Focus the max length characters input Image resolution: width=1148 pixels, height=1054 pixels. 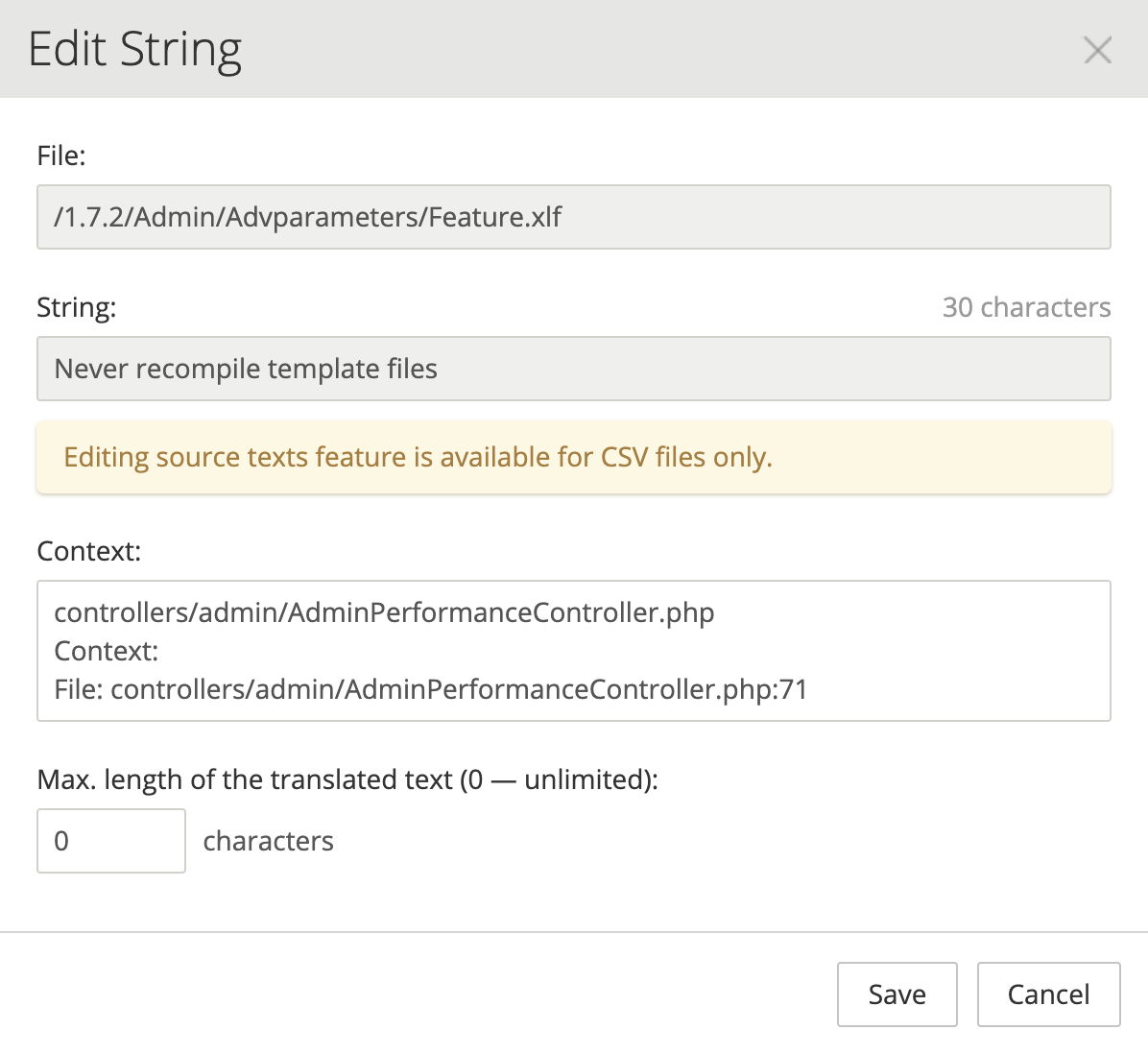click(x=110, y=841)
